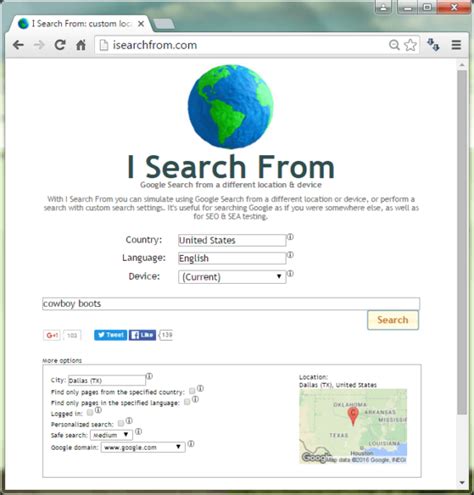Viewport: 474px width, 495px height.
Task: Click the info icon next to Device
Action: 290,274
